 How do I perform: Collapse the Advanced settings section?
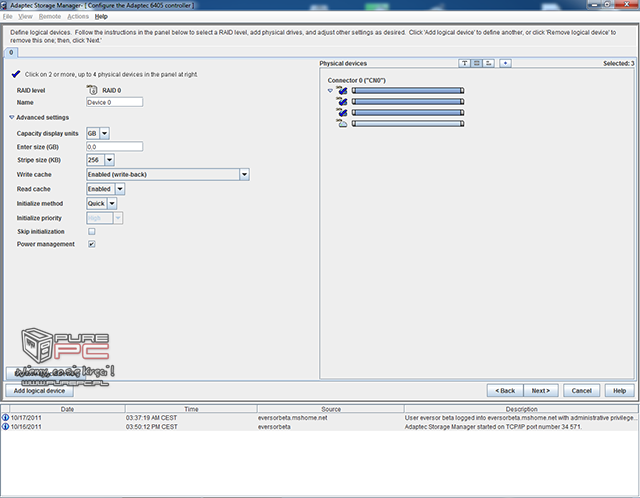[11, 117]
